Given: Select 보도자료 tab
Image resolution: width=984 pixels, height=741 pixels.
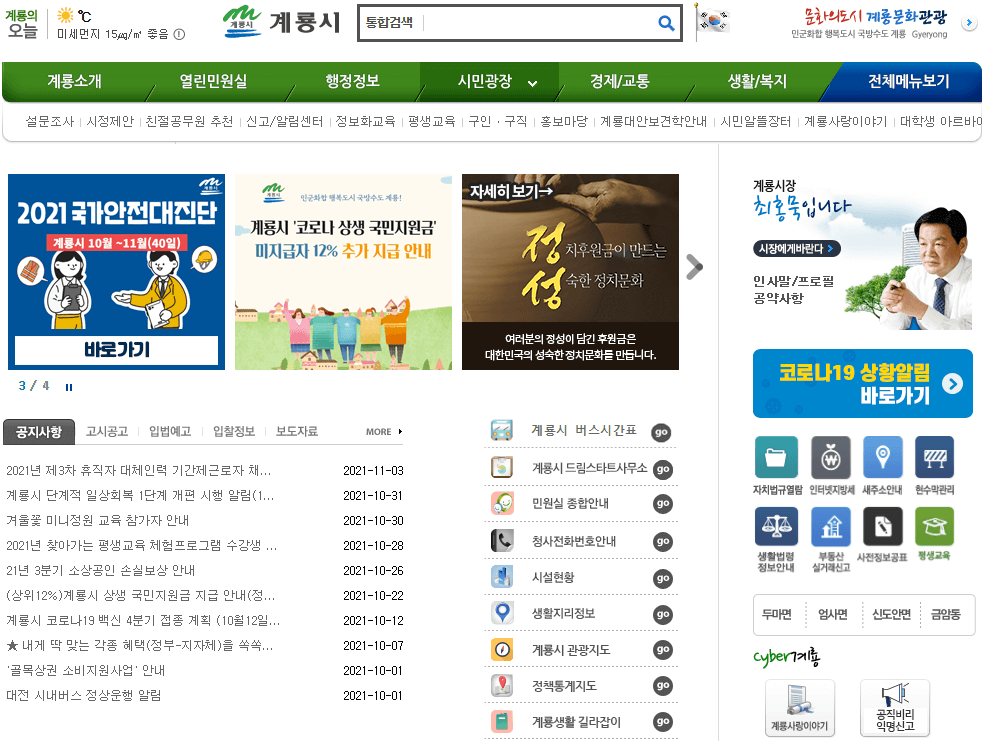Looking at the screenshot, I should pyautogui.click(x=297, y=431).
